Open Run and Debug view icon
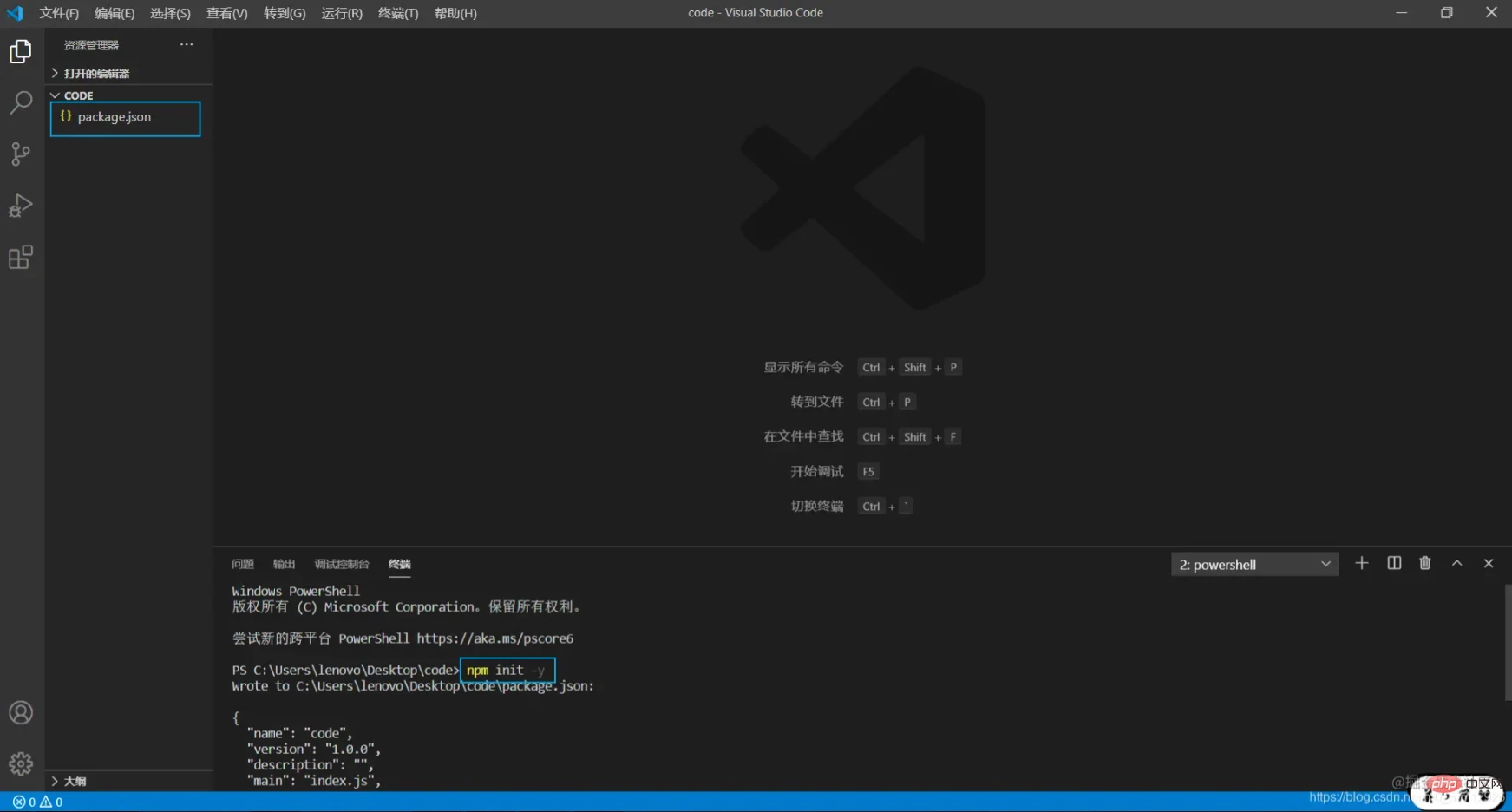 [x=21, y=206]
